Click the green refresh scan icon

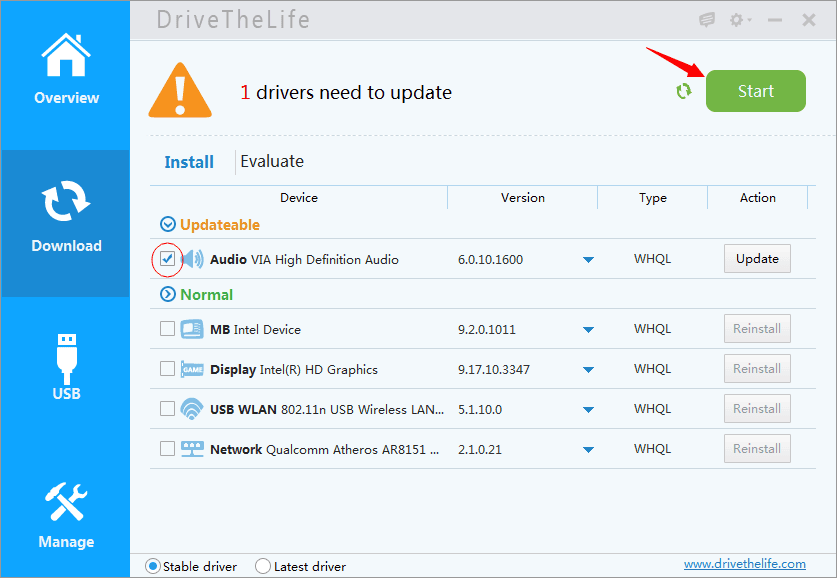click(x=684, y=91)
